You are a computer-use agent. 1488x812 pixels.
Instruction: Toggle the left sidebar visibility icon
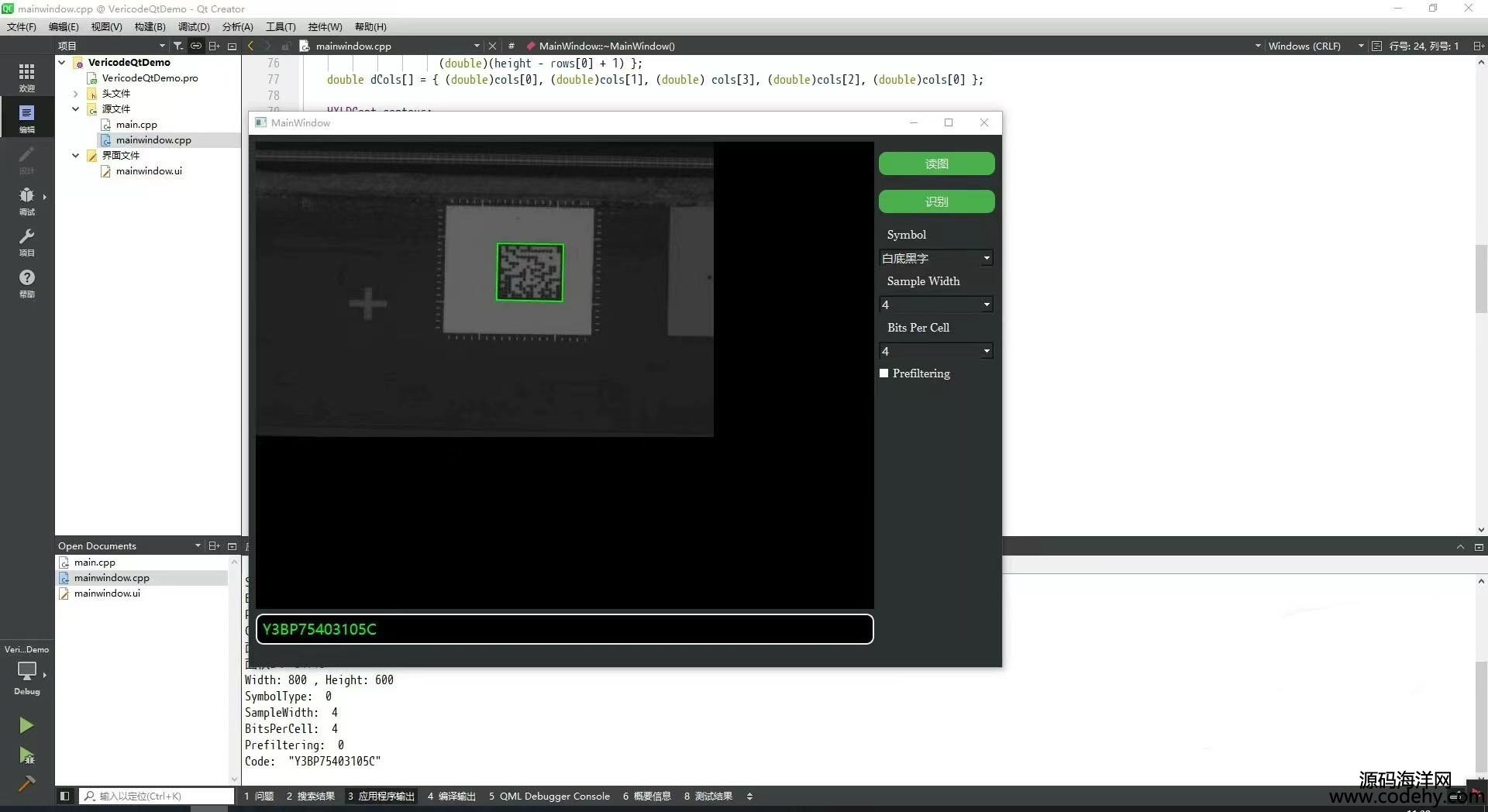coord(65,796)
